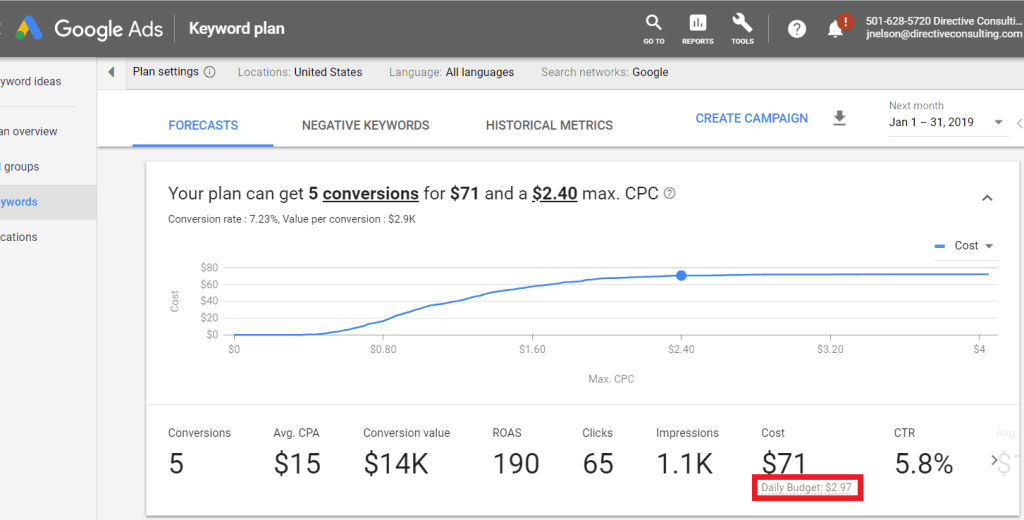Click the Create Campaign button
1024x520 pixels.
tap(752, 118)
